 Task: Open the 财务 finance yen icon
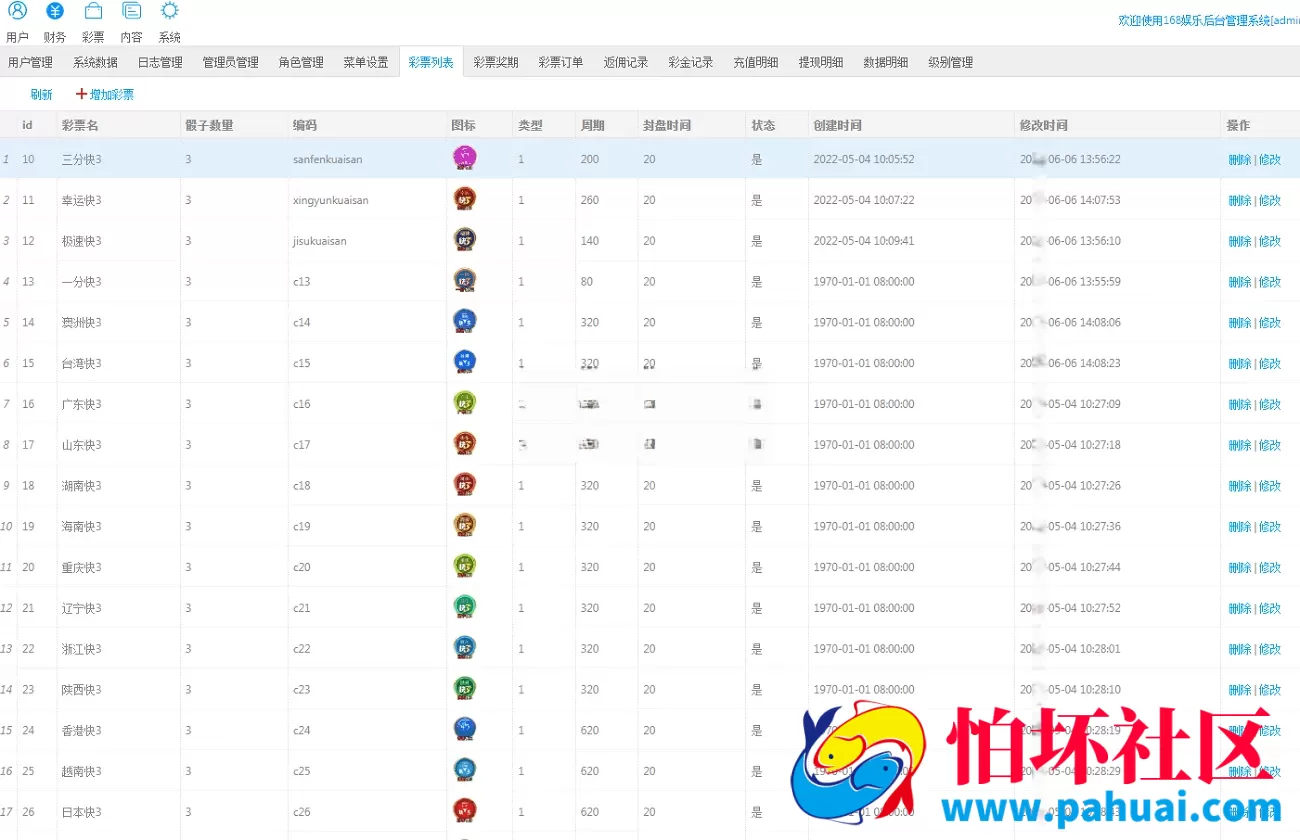pyautogui.click(x=55, y=11)
